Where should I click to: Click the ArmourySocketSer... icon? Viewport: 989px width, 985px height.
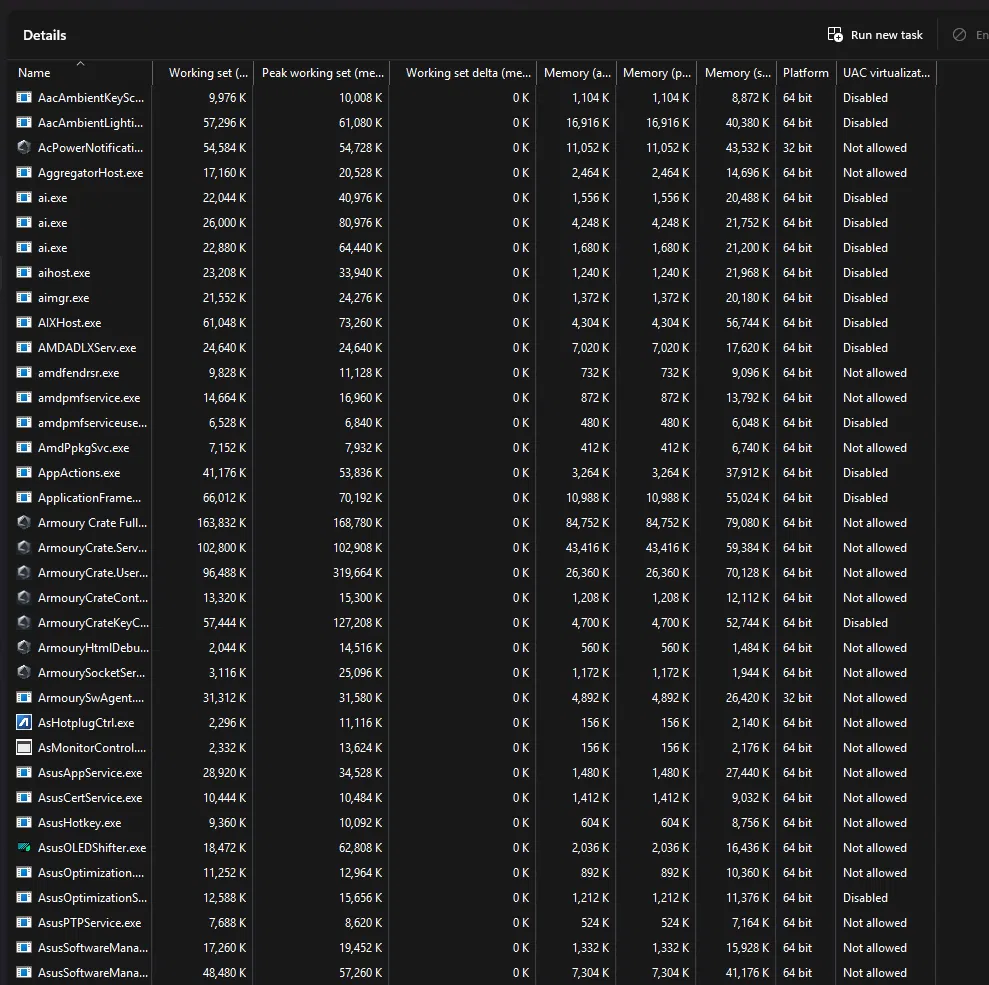[24, 673]
